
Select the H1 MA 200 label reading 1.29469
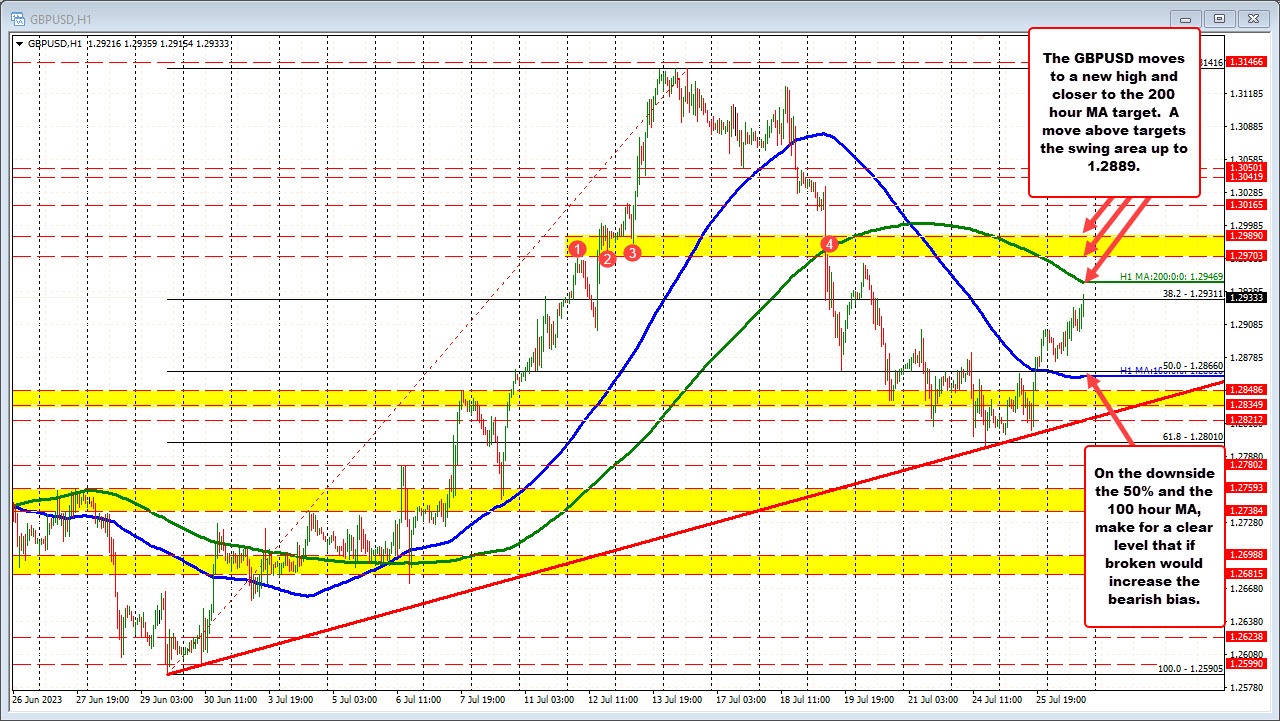(1172, 278)
